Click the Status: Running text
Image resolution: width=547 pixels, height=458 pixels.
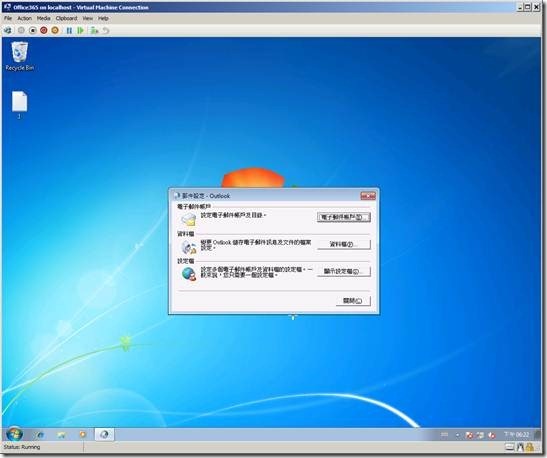coord(22,447)
